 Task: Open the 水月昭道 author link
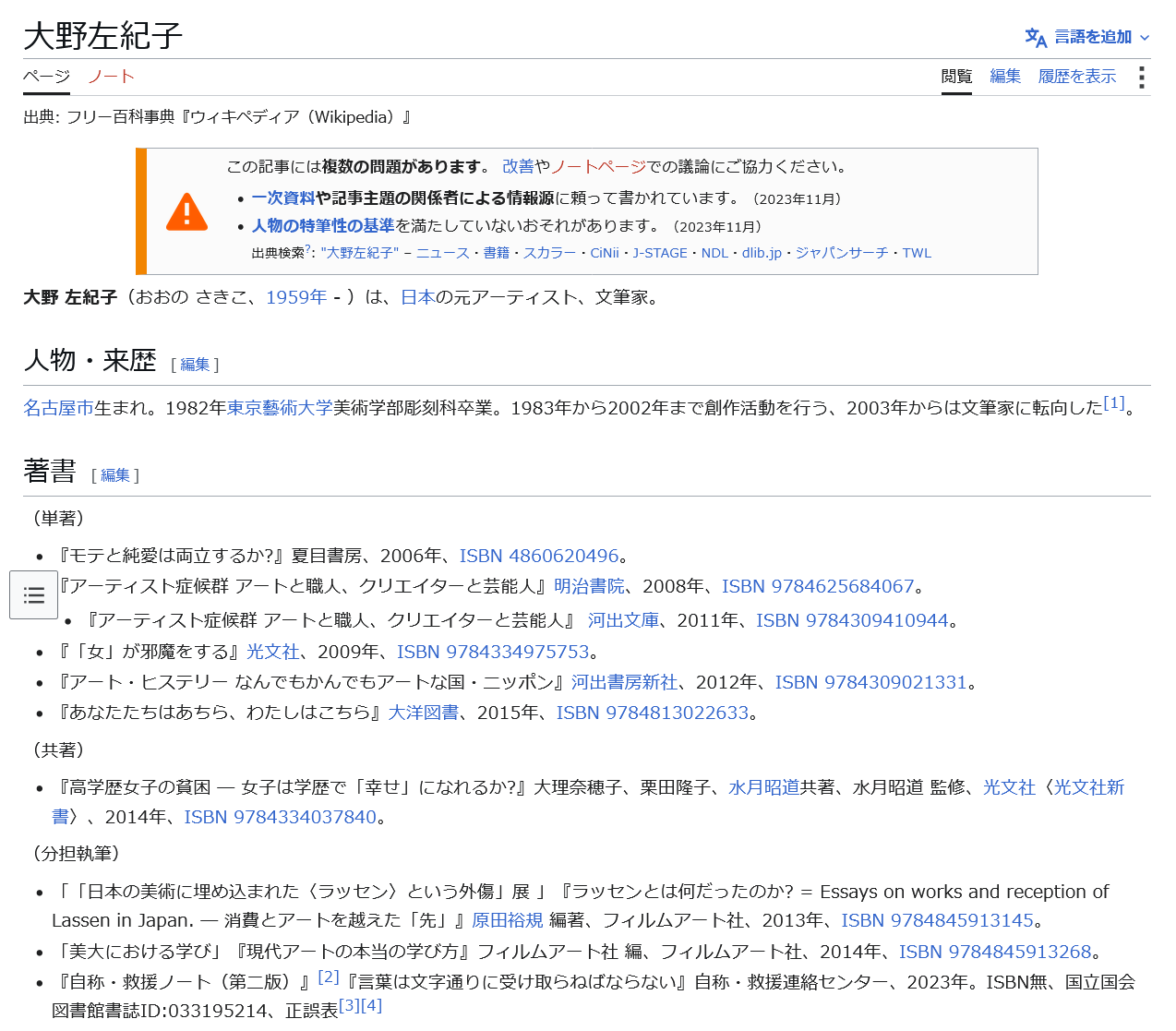764,787
